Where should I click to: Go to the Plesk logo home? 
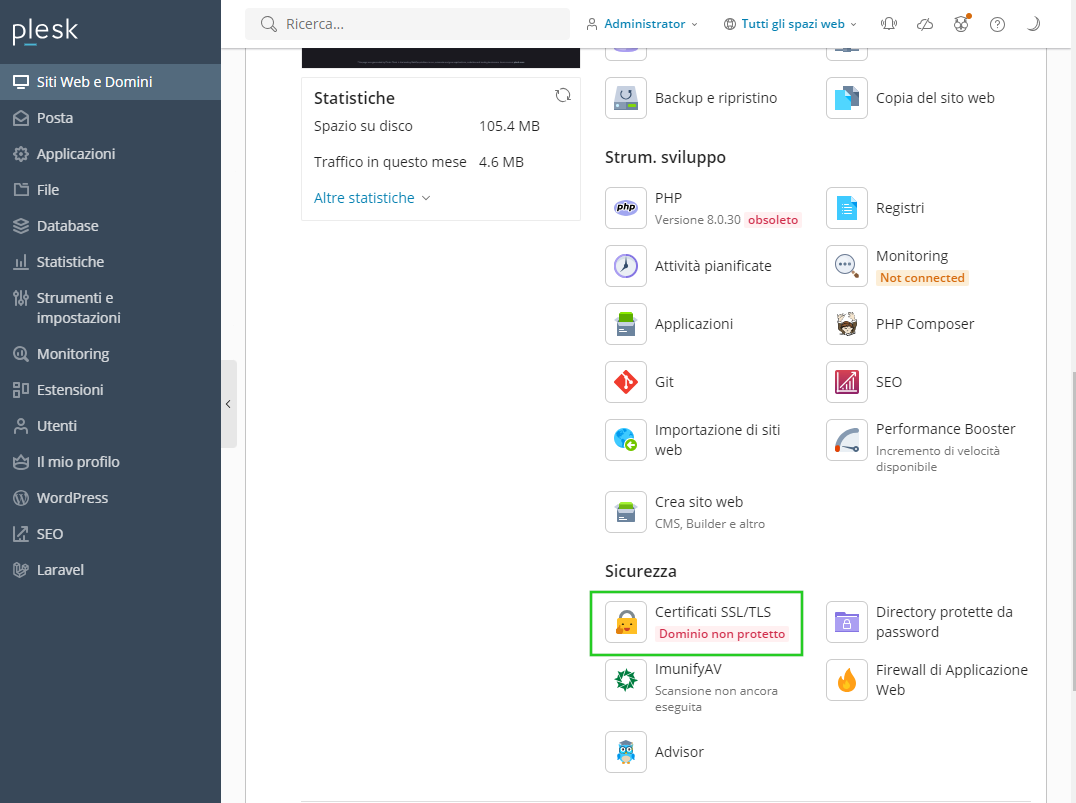click(45, 30)
